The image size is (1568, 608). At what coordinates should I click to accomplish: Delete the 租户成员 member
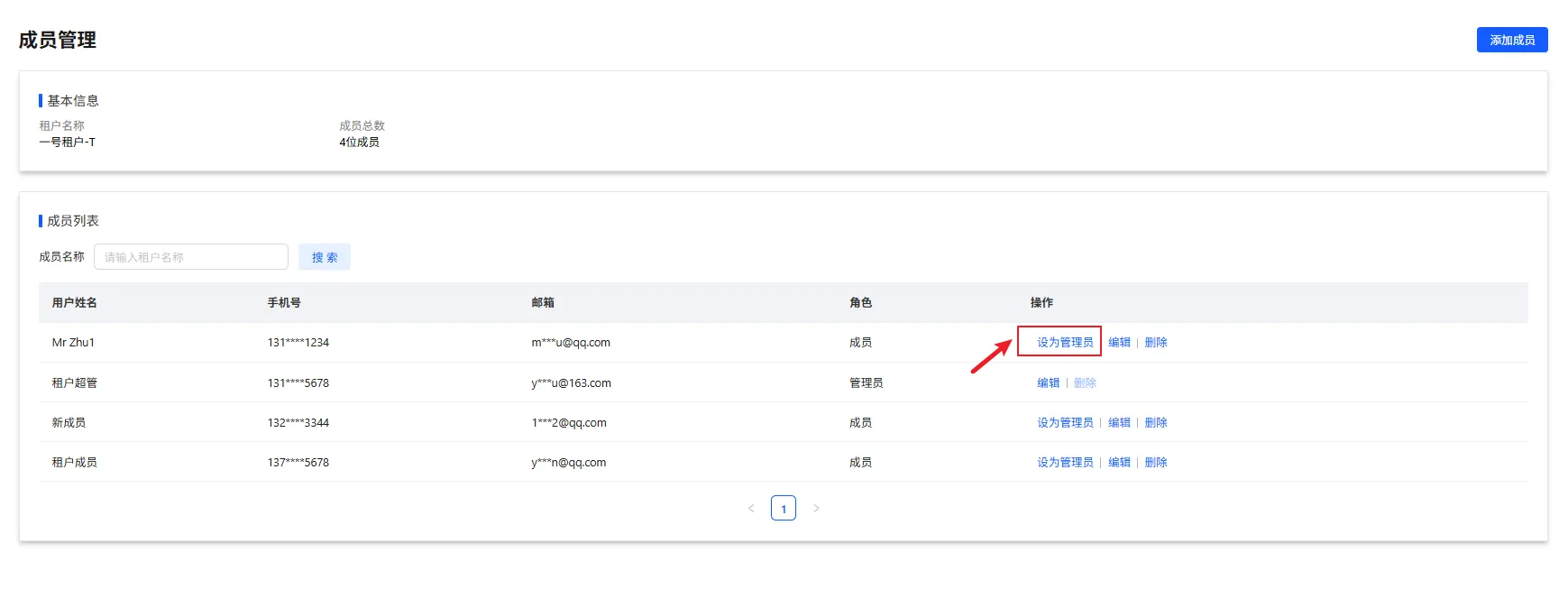click(1156, 463)
